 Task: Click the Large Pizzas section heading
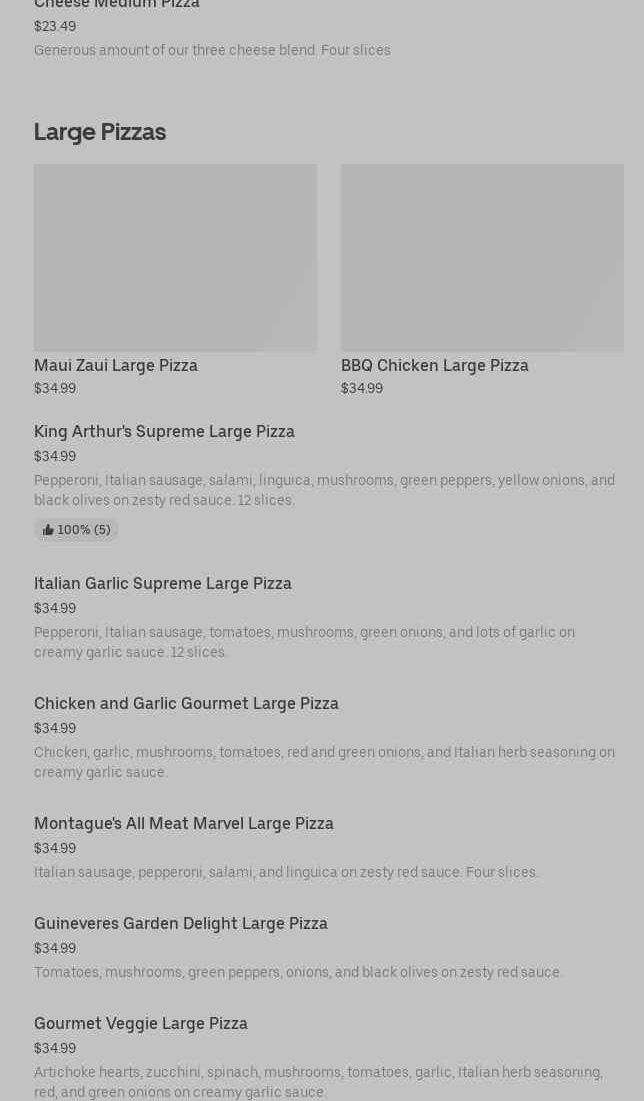pyautogui.click(x=100, y=132)
